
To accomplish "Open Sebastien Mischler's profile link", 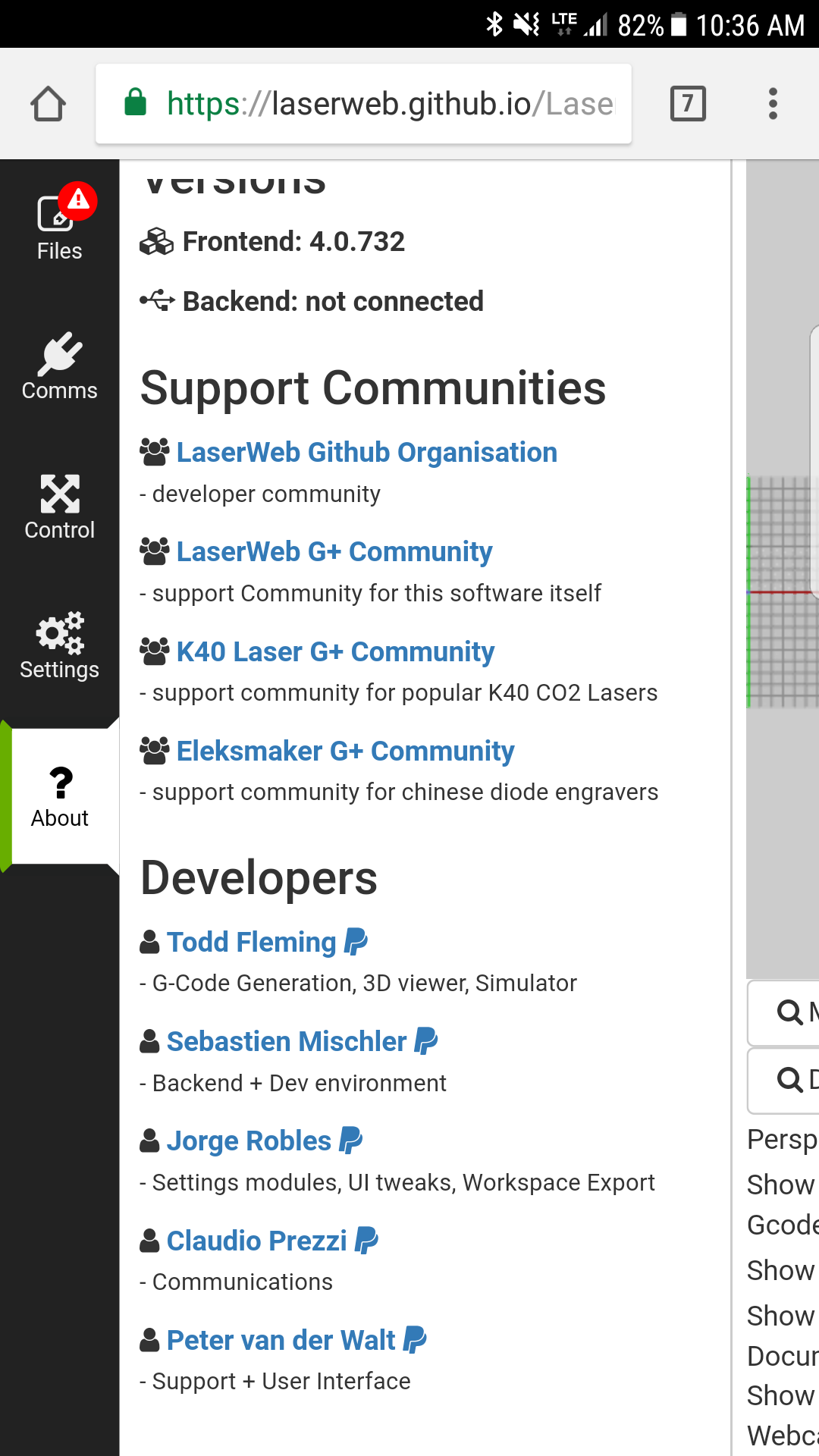I will click(287, 1042).
